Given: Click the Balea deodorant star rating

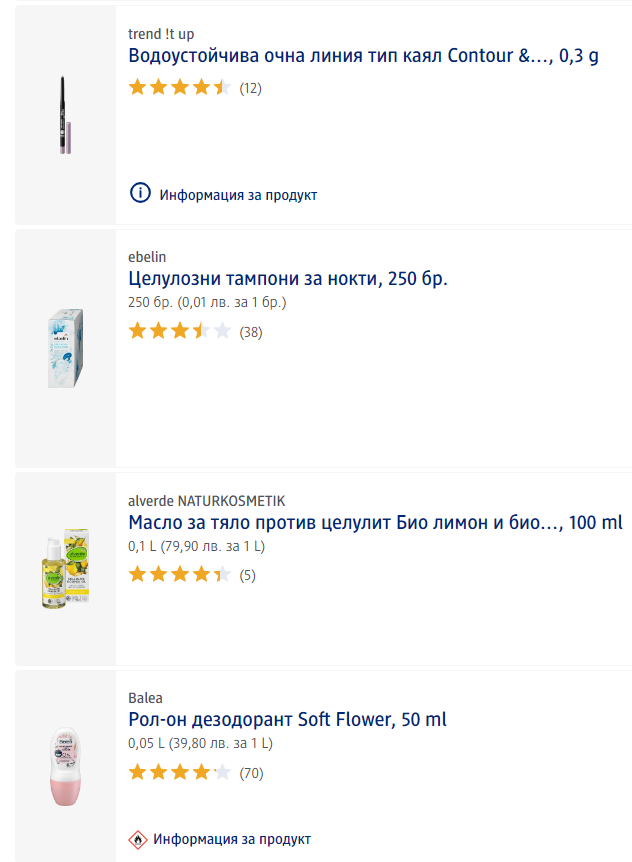Looking at the screenshot, I should point(180,772).
